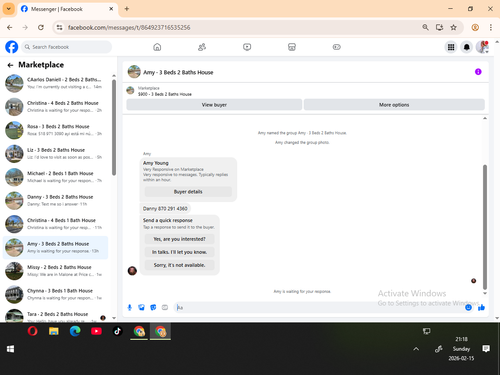
Task: Send 'Sorry, it's not available.' response
Action: coord(179,265)
